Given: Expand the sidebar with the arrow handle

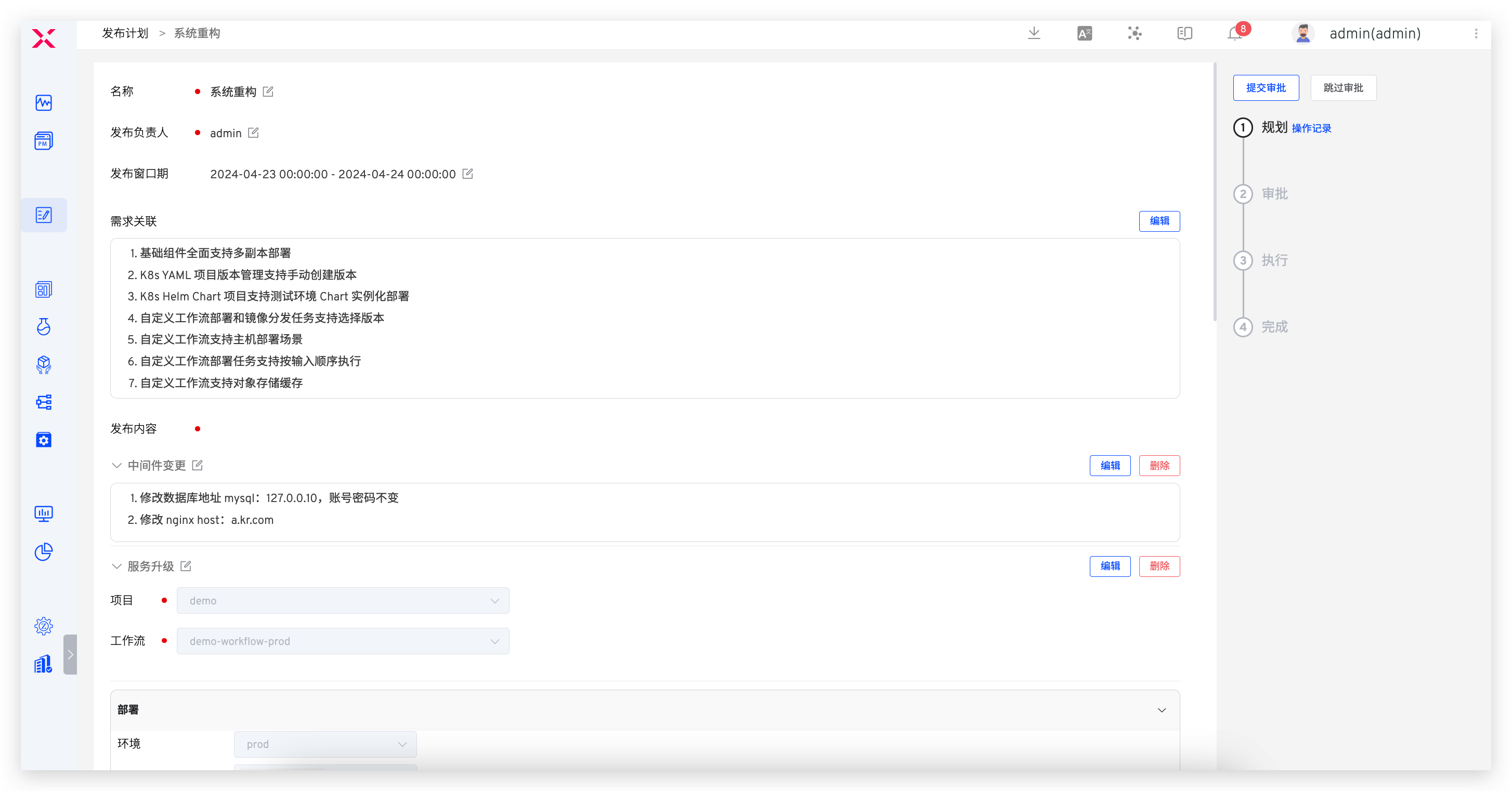Looking at the screenshot, I should coord(70,654).
